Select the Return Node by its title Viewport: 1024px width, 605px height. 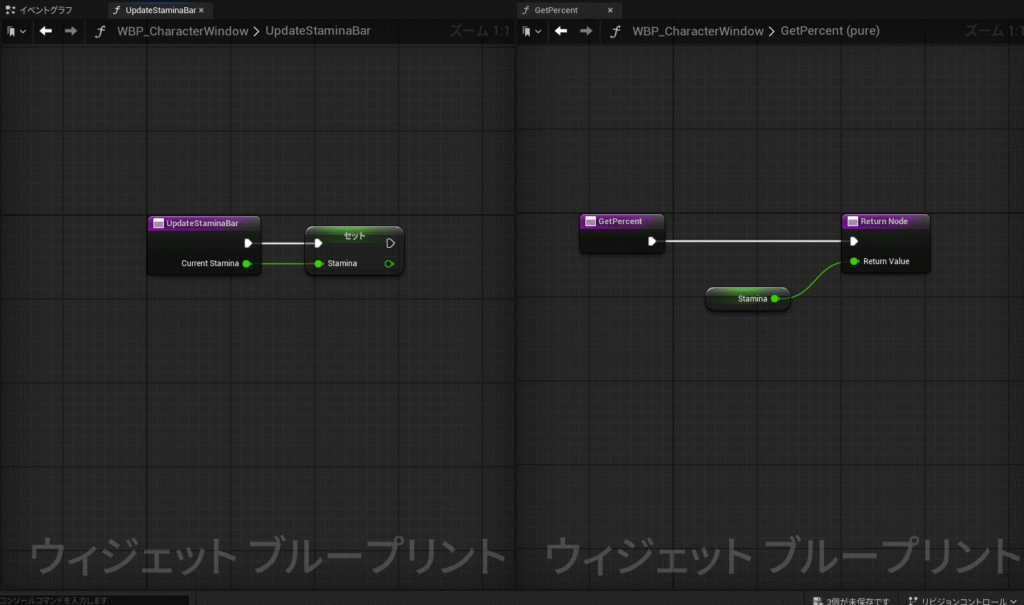tap(886, 221)
